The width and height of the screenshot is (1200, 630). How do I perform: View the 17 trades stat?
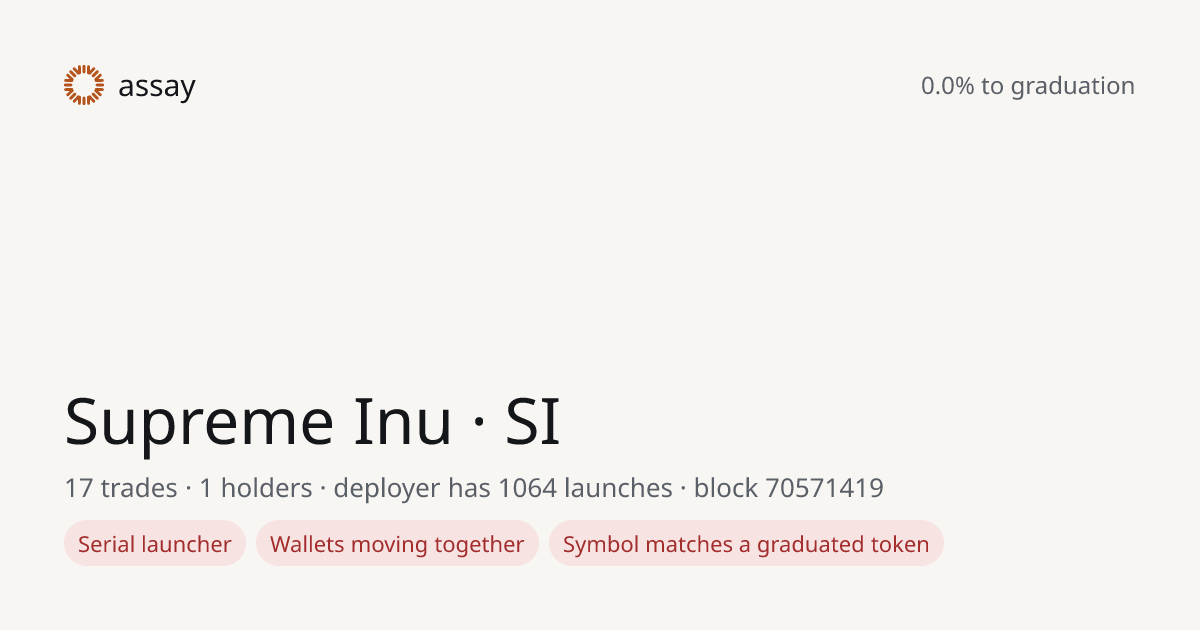[121, 488]
